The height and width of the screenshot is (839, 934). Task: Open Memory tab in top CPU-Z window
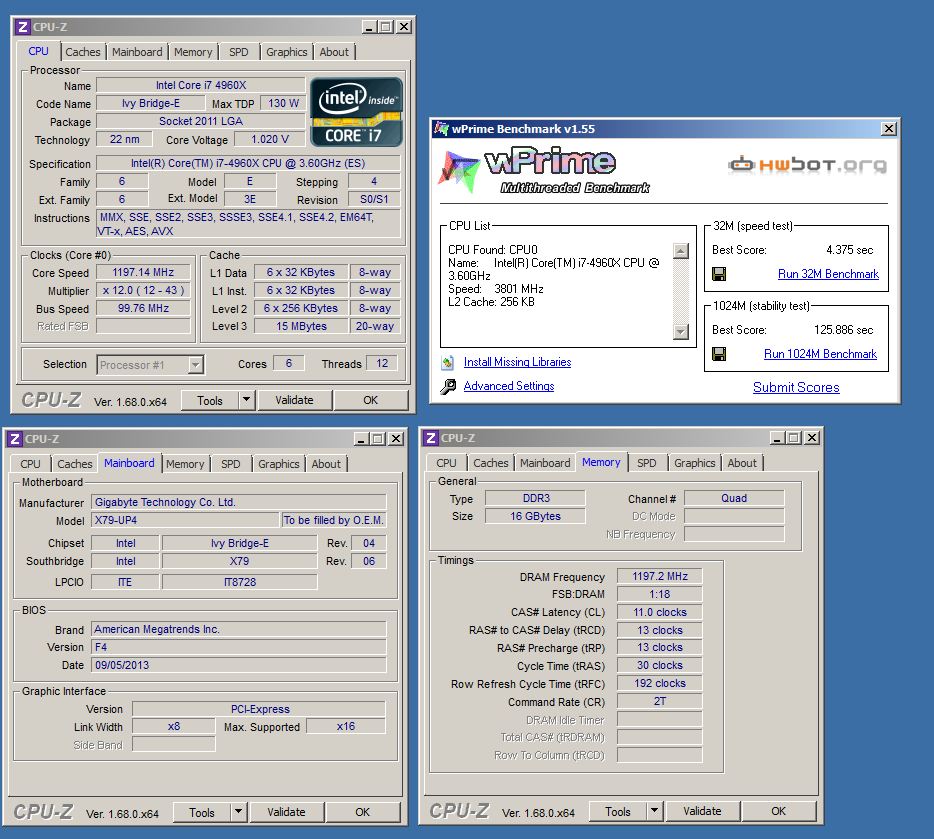(193, 52)
